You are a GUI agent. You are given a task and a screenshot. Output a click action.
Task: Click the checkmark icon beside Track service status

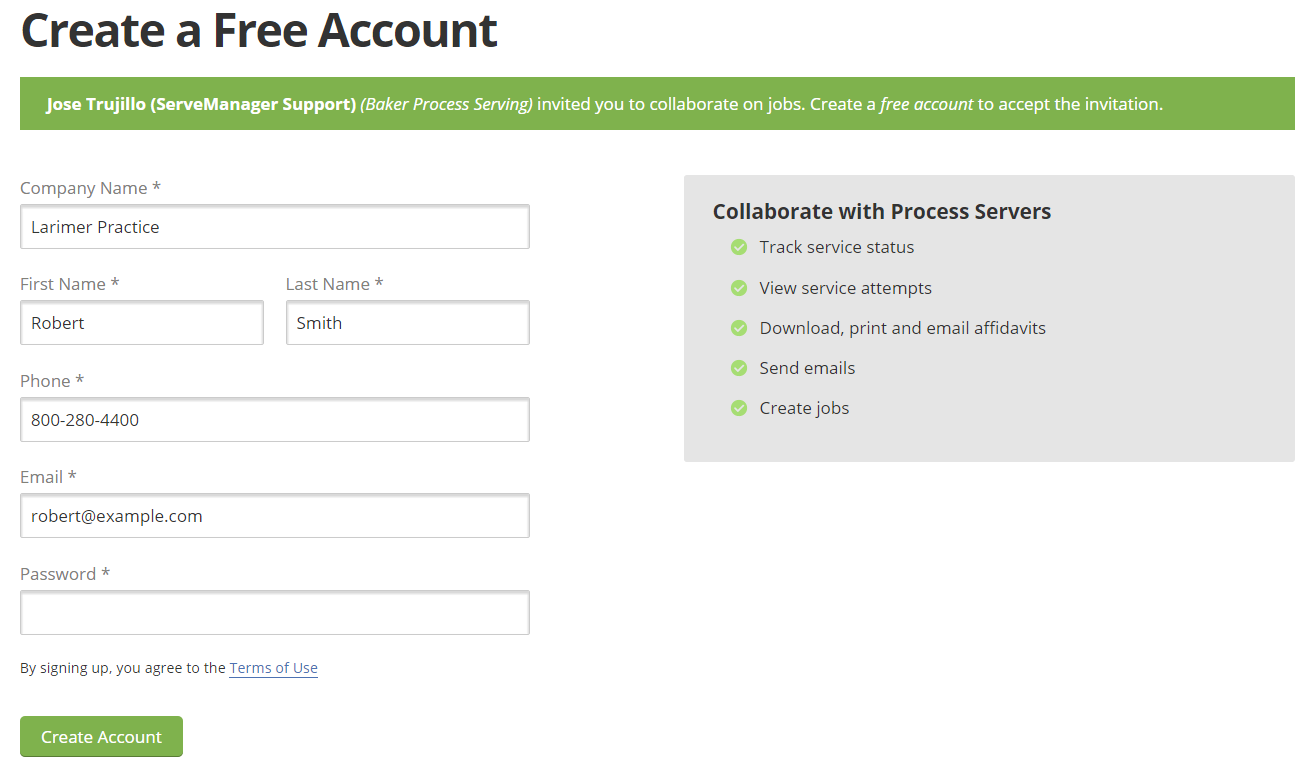738,247
